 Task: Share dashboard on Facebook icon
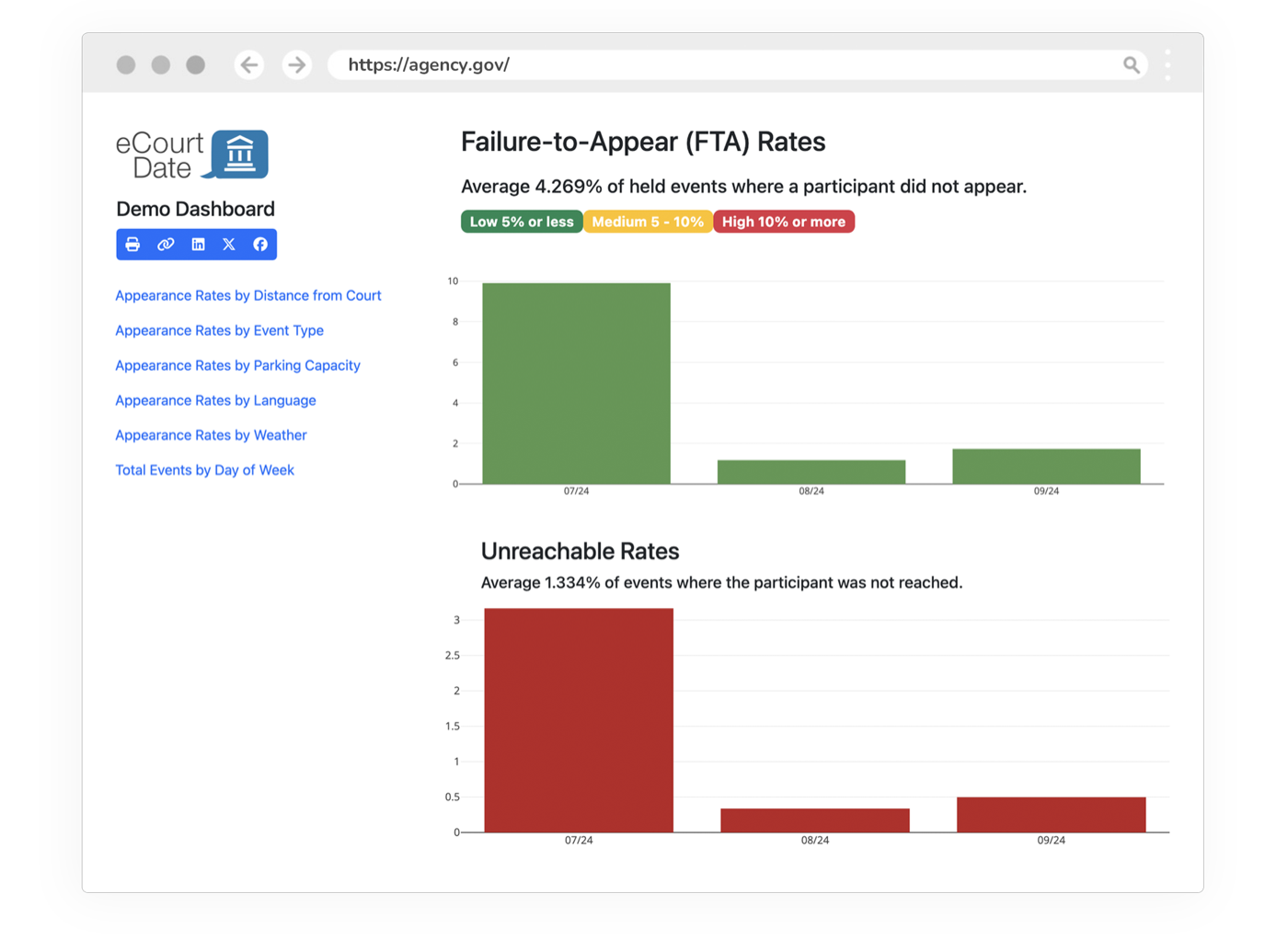260,245
